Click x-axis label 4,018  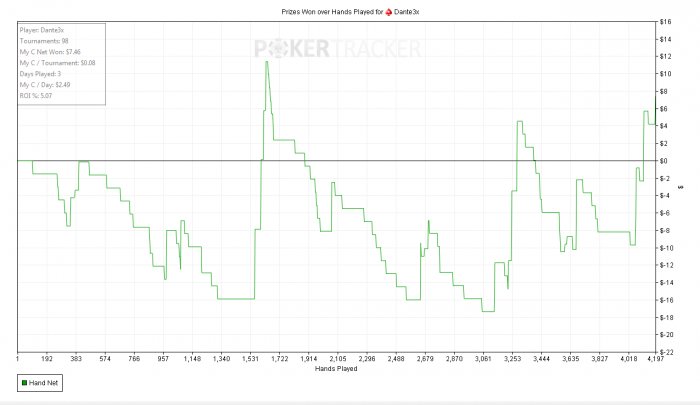(629, 359)
